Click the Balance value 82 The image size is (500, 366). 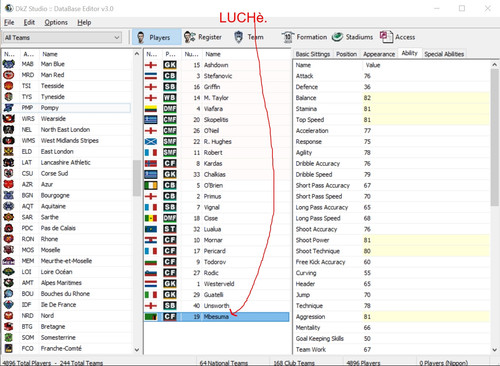[x=367, y=98]
